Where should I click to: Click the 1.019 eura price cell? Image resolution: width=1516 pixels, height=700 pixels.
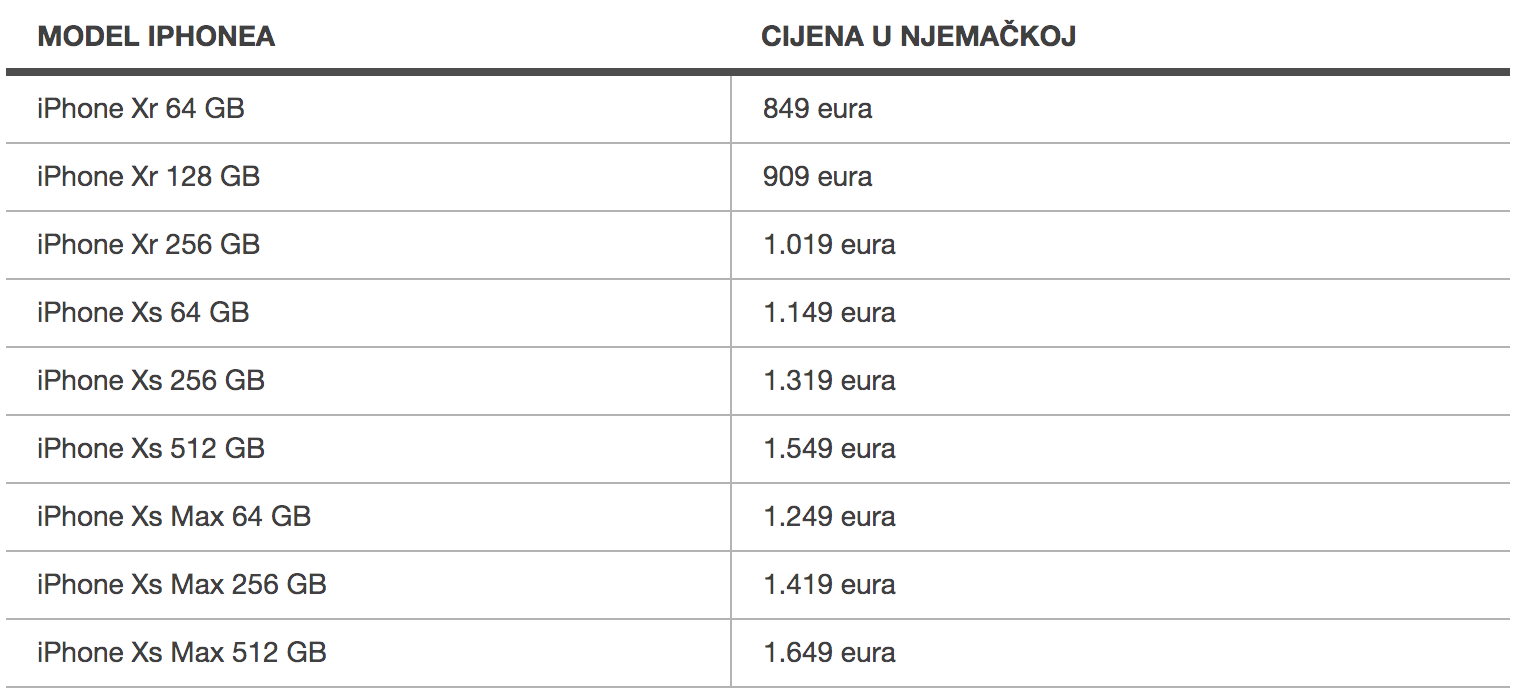pyautogui.click(x=829, y=244)
